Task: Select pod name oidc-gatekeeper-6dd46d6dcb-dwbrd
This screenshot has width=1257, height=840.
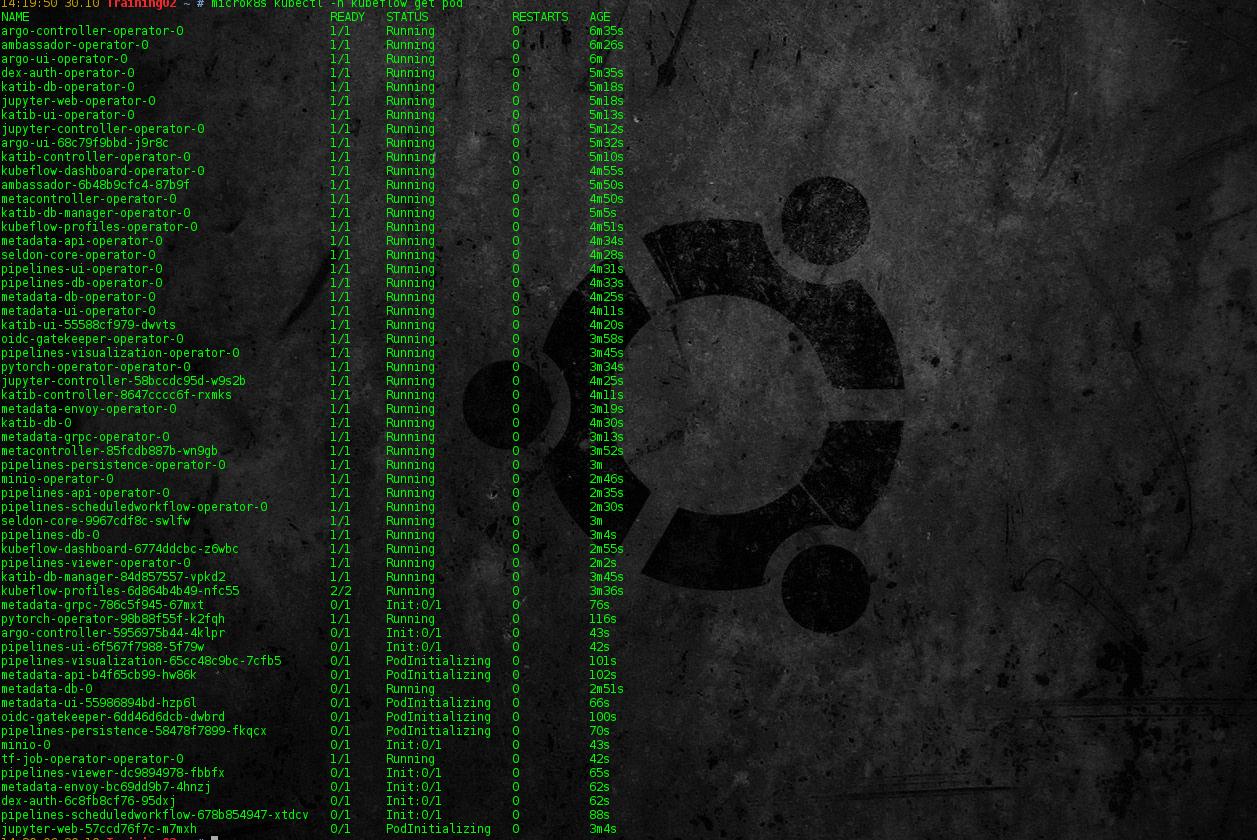Action: [113, 717]
